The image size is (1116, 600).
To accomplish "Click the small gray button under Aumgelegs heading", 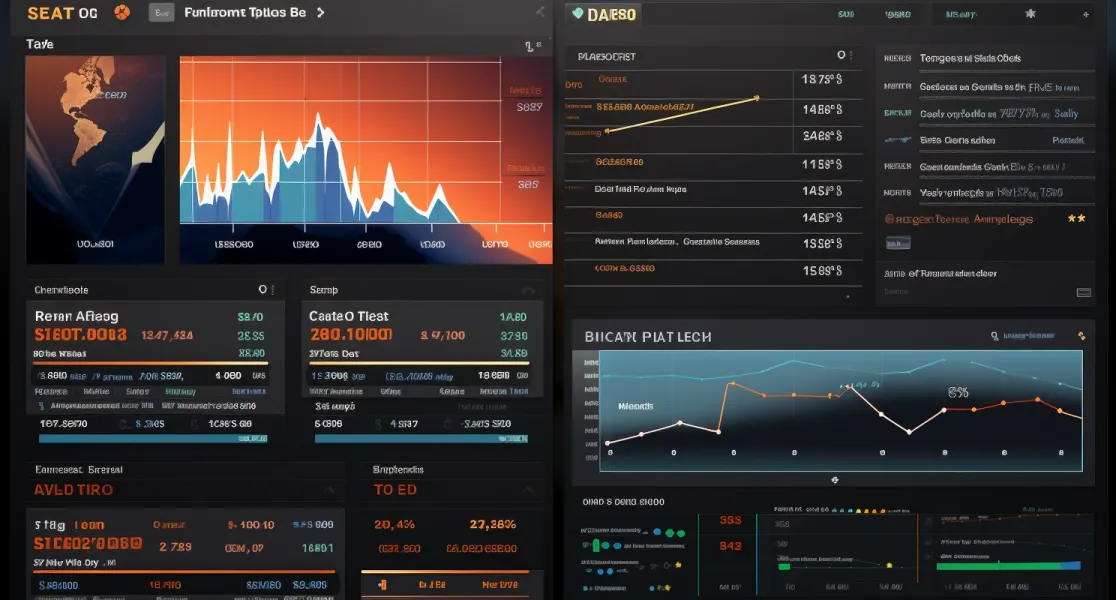I will click(897, 243).
